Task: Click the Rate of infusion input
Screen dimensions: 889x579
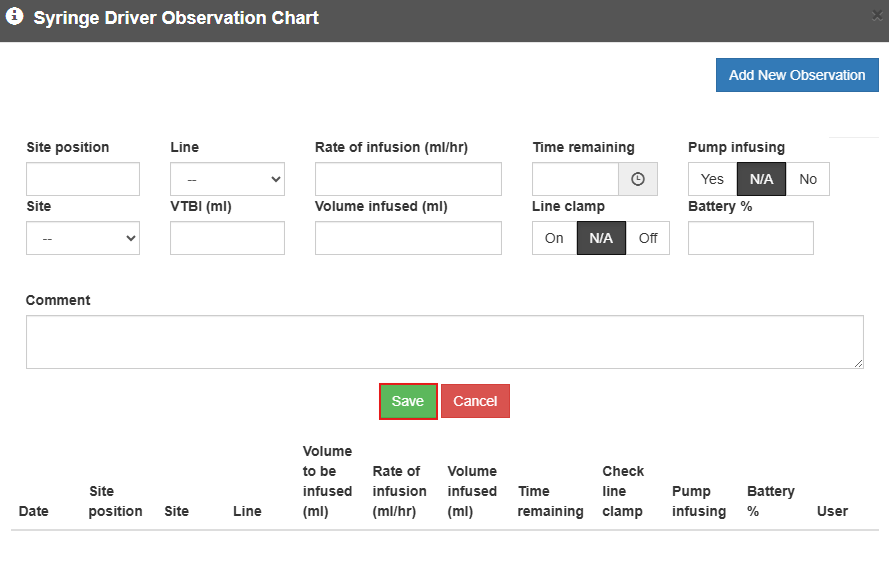Action: point(408,179)
